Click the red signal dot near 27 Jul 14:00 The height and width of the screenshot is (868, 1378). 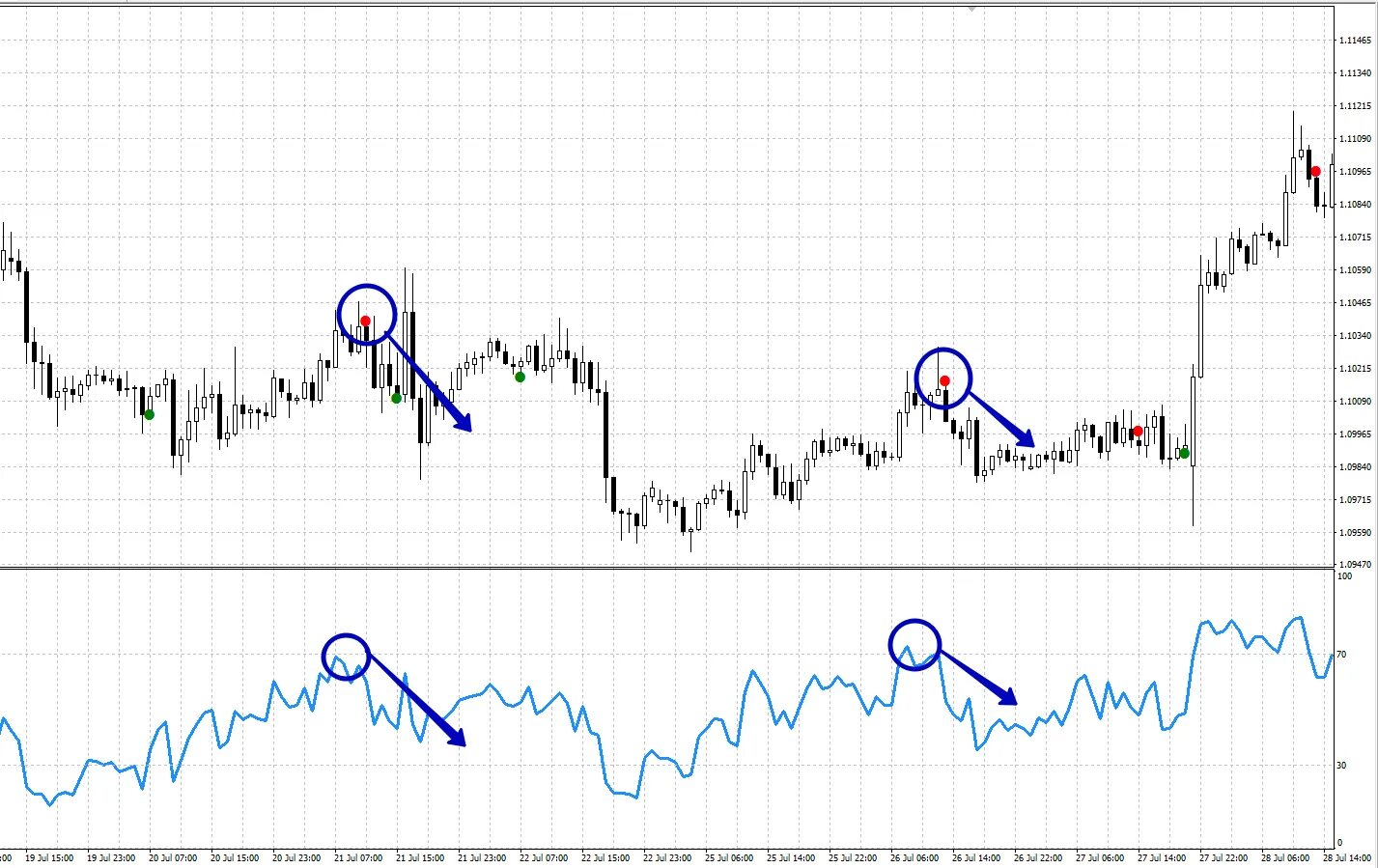(1139, 432)
